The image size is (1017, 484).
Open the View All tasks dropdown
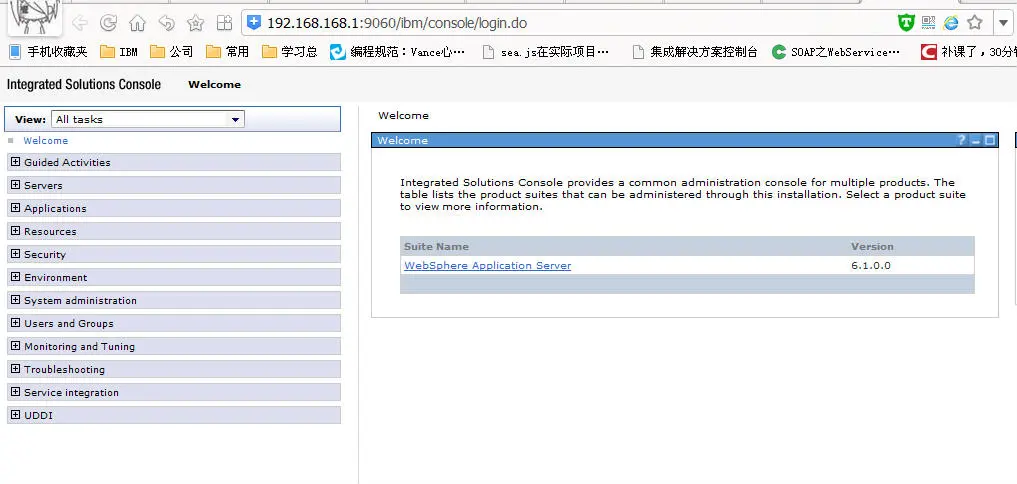pos(148,119)
